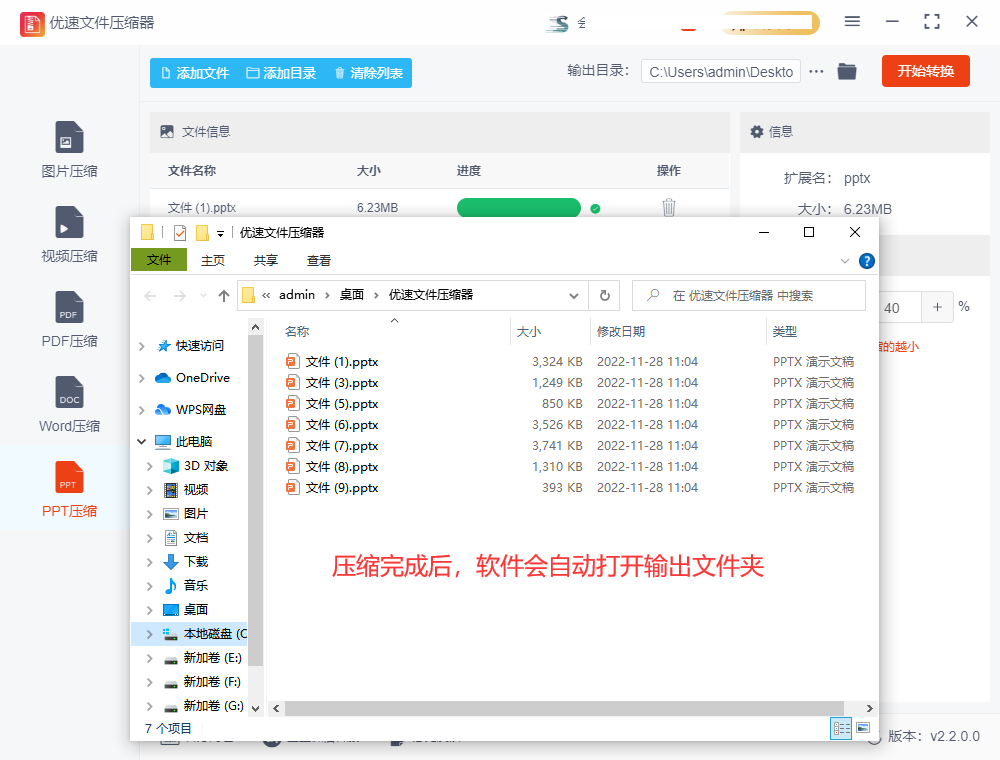Open the 共享 tab in Explorer ribbon
This screenshot has height=760, width=1000.
point(265,260)
